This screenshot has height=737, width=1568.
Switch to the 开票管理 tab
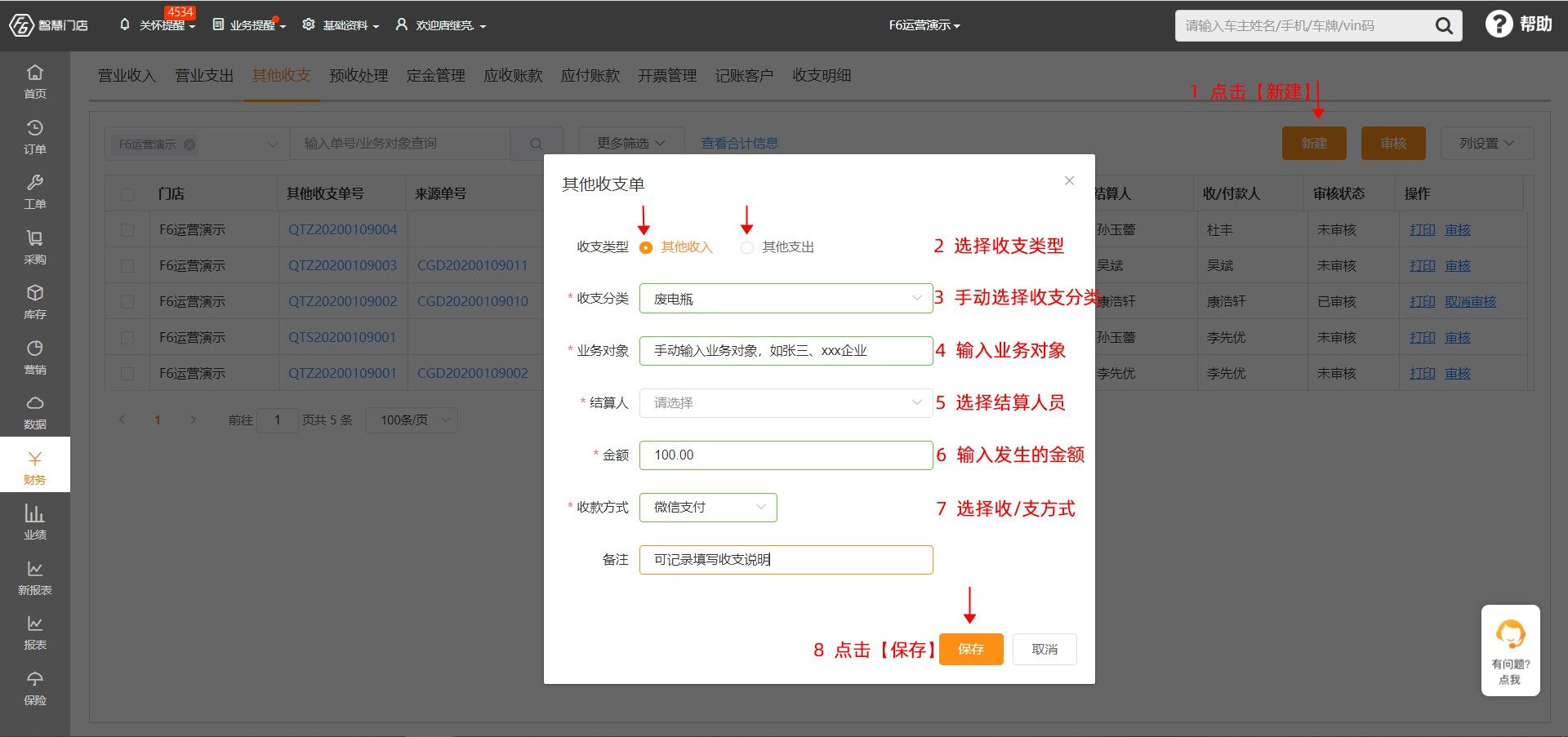click(x=667, y=76)
